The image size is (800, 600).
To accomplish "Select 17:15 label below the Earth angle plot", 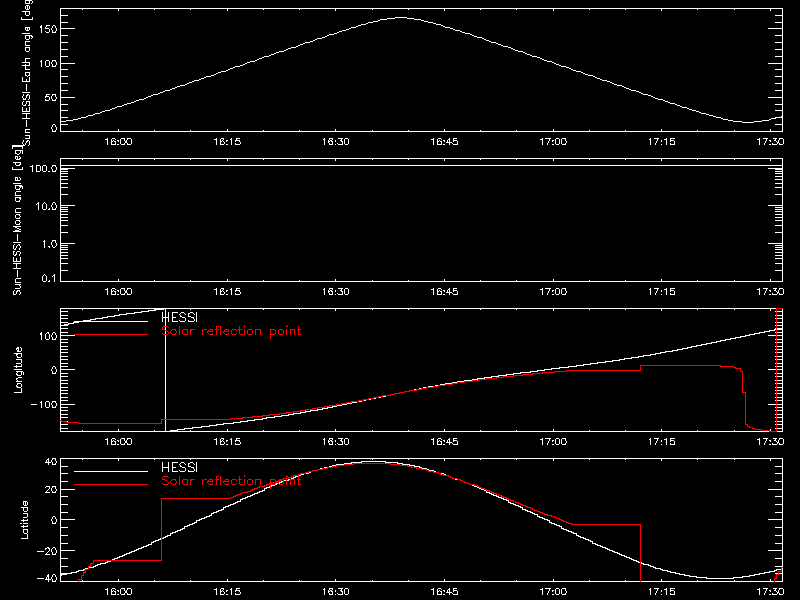I will pyautogui.click(x=662, y=141).
